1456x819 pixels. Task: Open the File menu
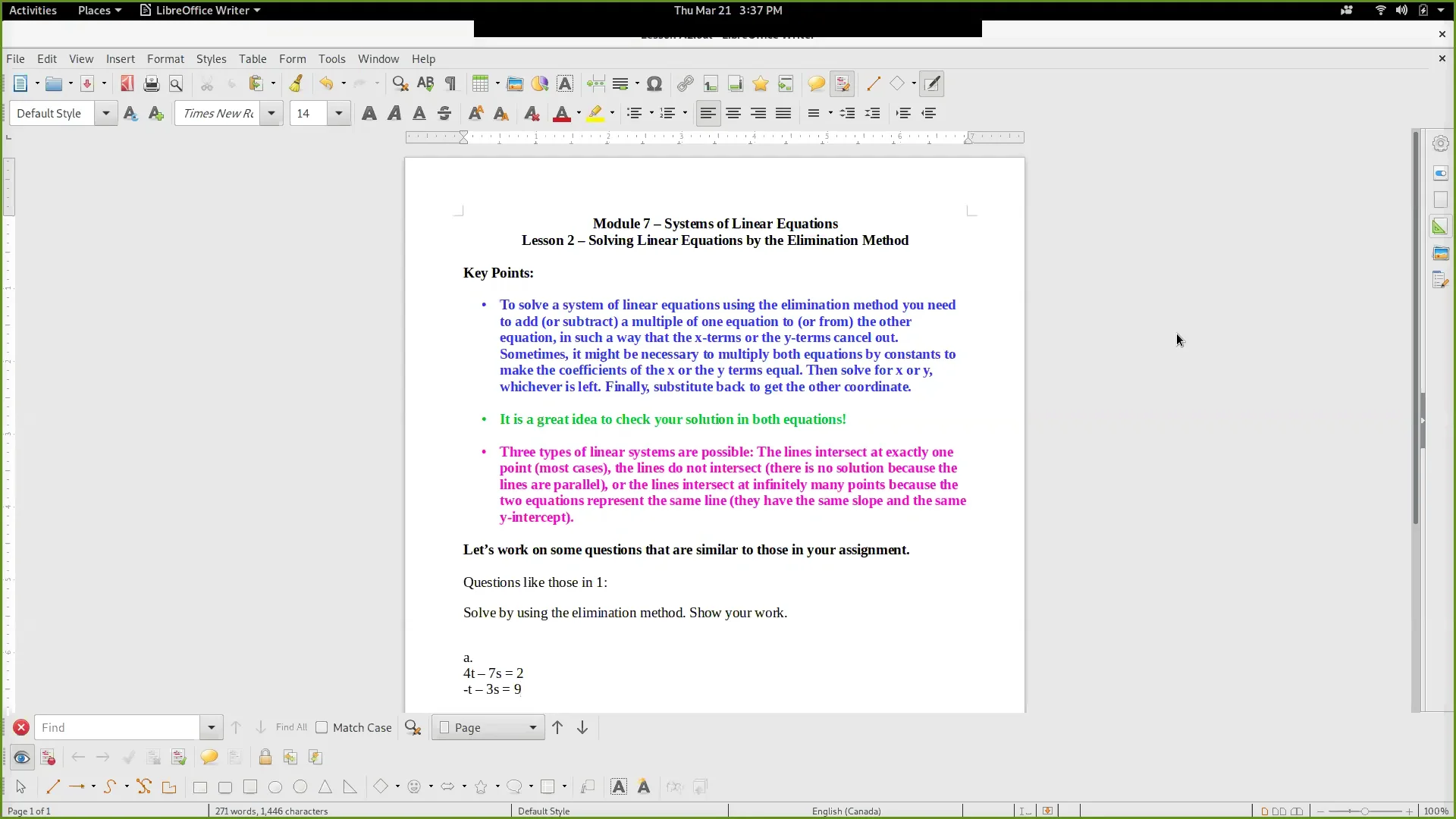[15, 58]
